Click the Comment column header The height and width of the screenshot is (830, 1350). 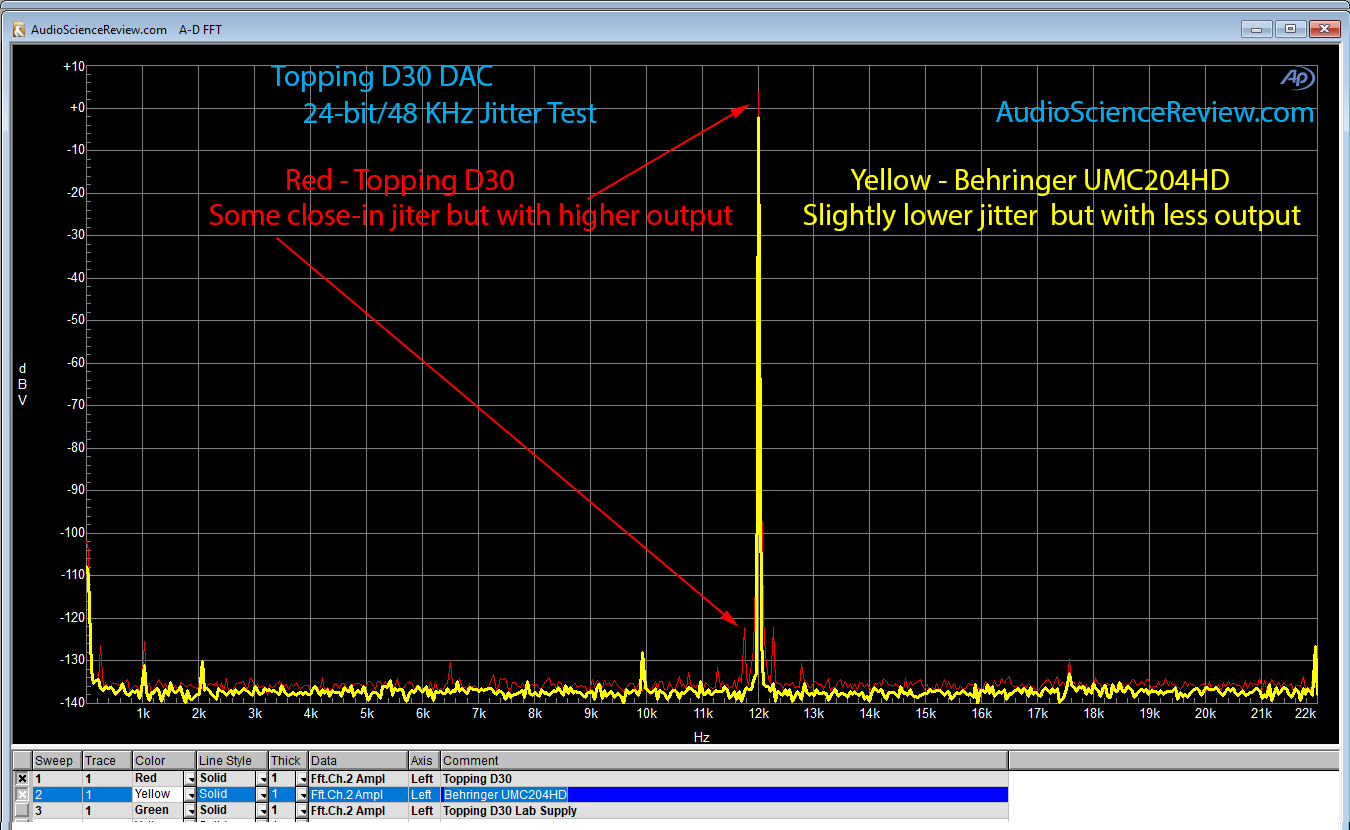(x=724, y=761)
